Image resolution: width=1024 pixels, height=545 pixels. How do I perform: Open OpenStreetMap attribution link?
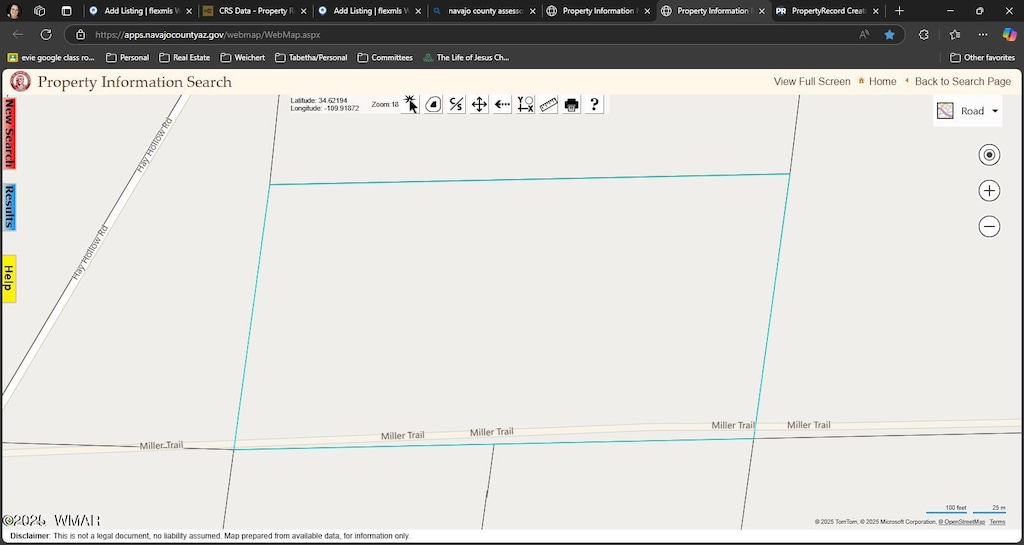961,522
